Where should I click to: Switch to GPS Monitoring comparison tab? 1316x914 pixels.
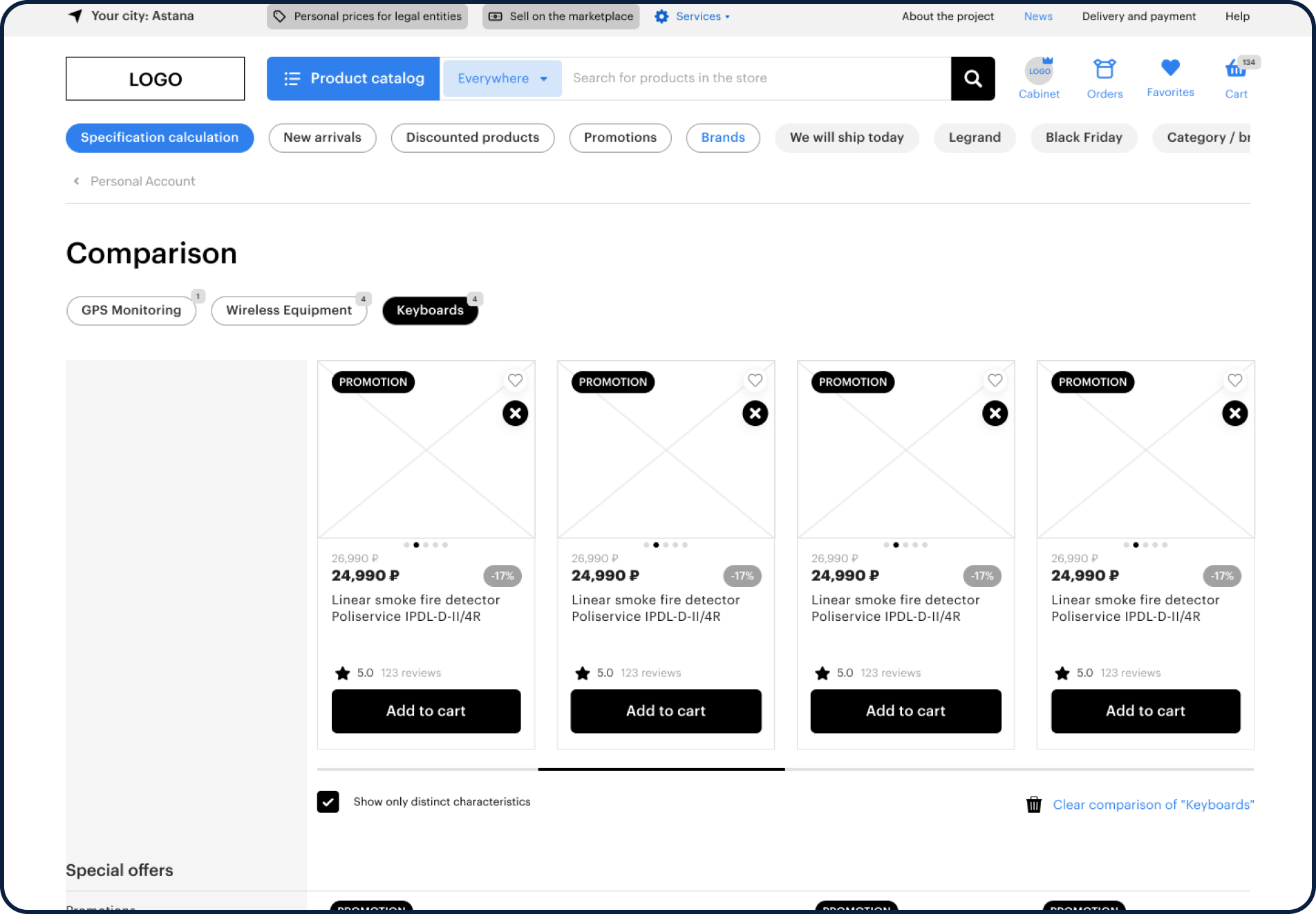point(131,310)
